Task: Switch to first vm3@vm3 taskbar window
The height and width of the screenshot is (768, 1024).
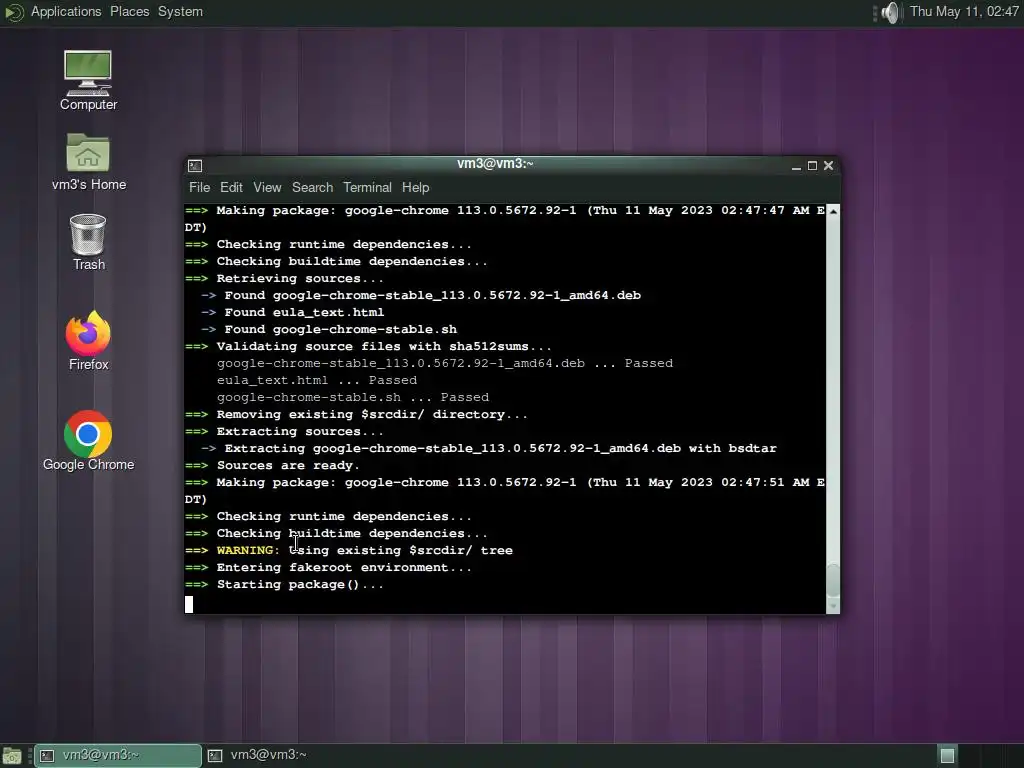Action: coord(118,756)
